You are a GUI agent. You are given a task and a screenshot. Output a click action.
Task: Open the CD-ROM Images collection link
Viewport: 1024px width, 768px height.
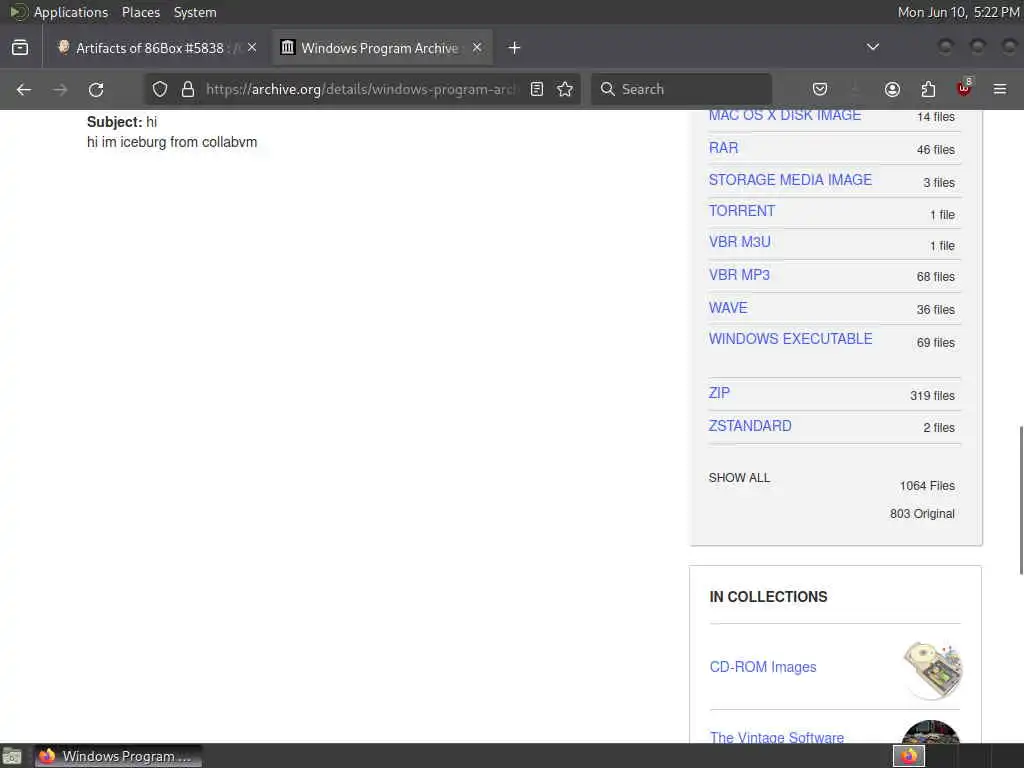(763, 667)
